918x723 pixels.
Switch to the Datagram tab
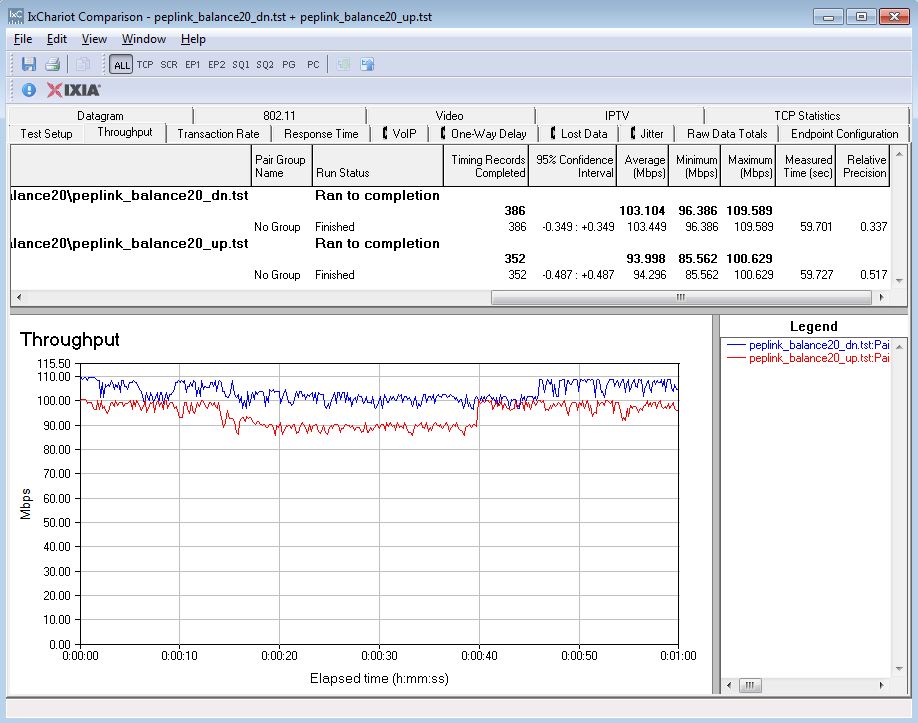(101, 116)
